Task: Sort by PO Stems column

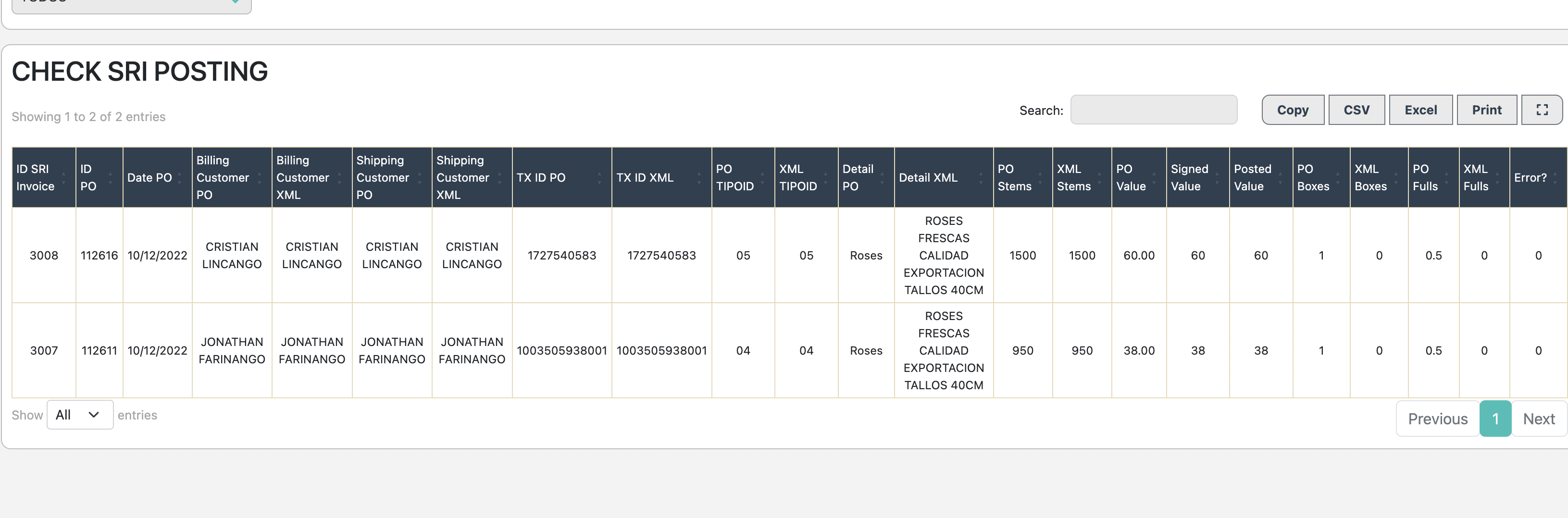Action: 1022,177
